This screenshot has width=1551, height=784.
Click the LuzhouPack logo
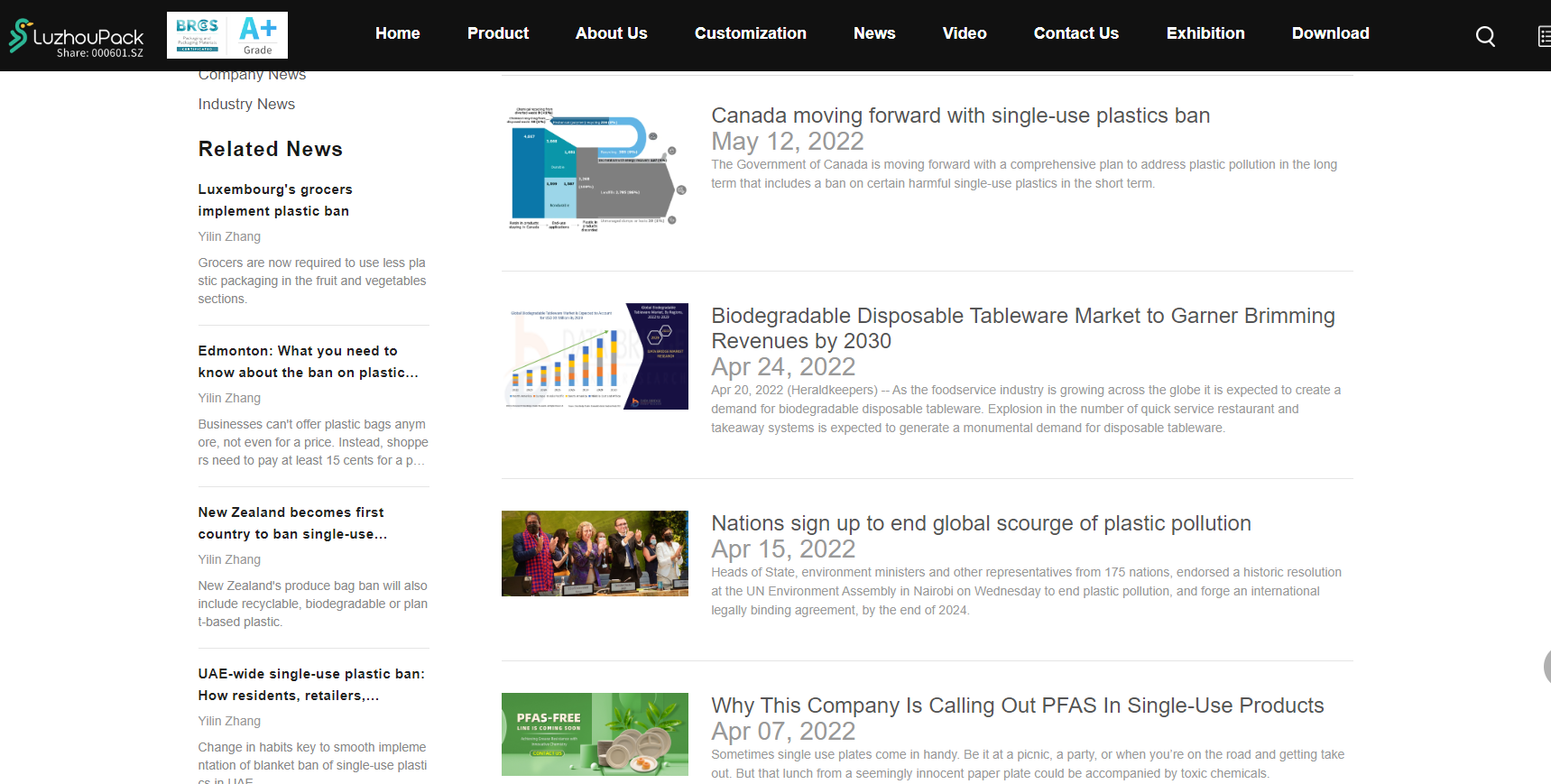click(77, 37)
